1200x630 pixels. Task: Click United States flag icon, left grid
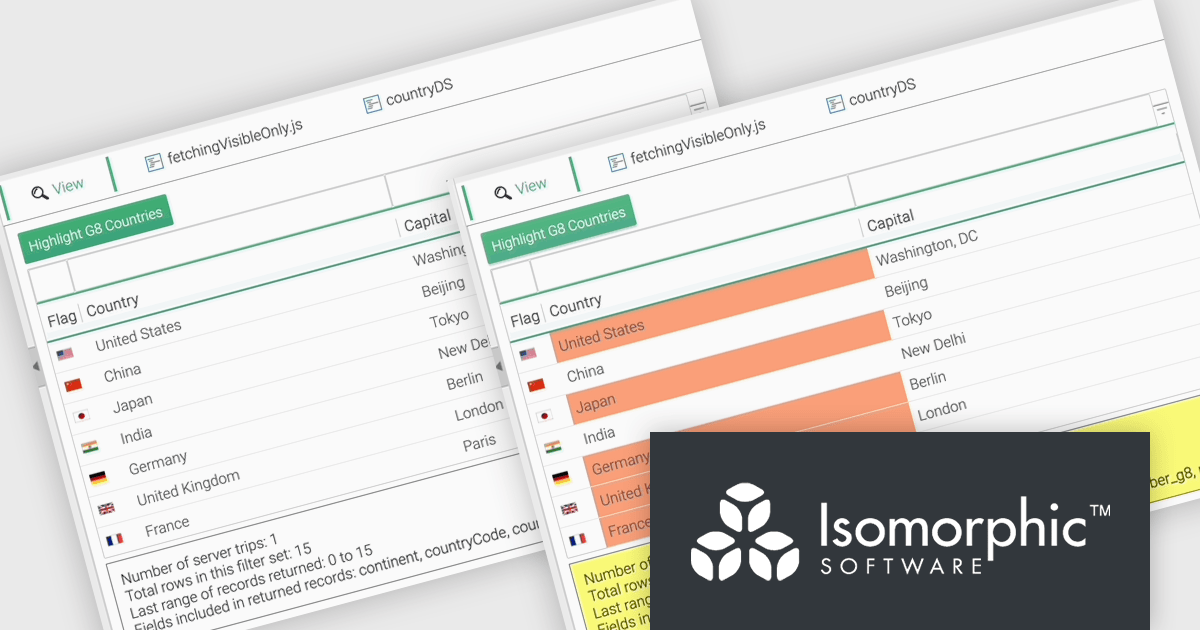[65, 354]
